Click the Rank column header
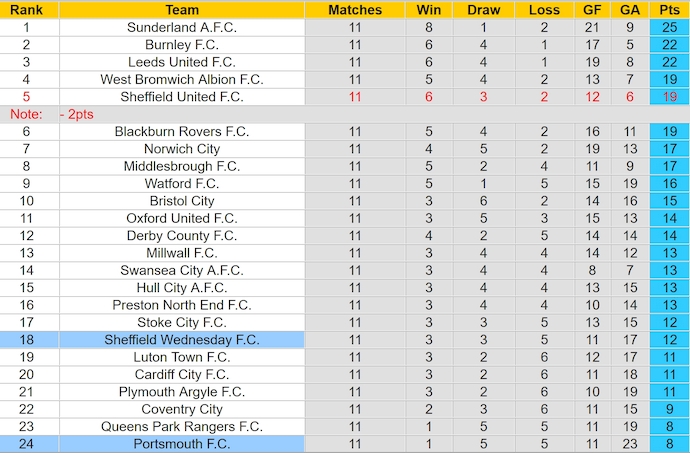This screenshot has height=453, width=690. coord(26,10)
